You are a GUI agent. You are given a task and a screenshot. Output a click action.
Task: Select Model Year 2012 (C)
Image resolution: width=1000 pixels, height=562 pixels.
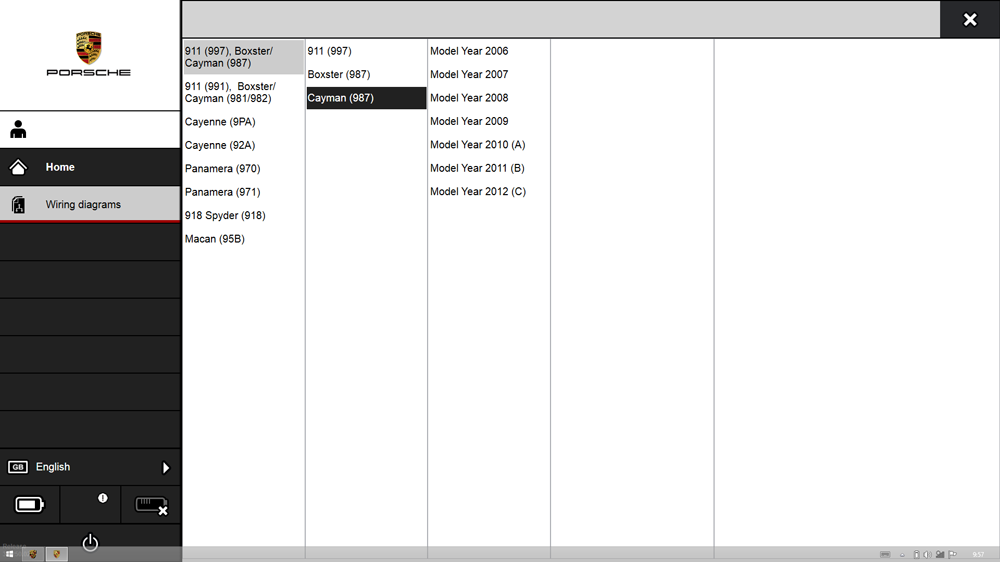[x=489, y=191]
